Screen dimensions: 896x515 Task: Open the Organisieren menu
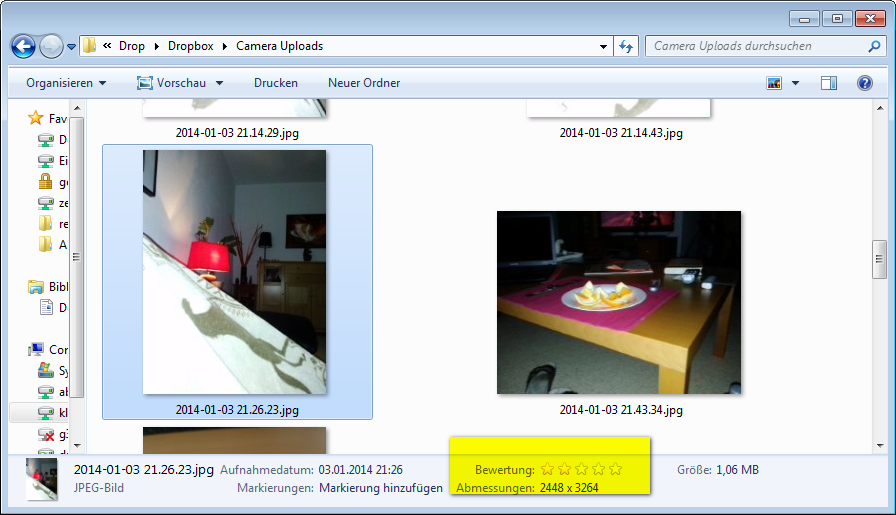tap(66, 83)
